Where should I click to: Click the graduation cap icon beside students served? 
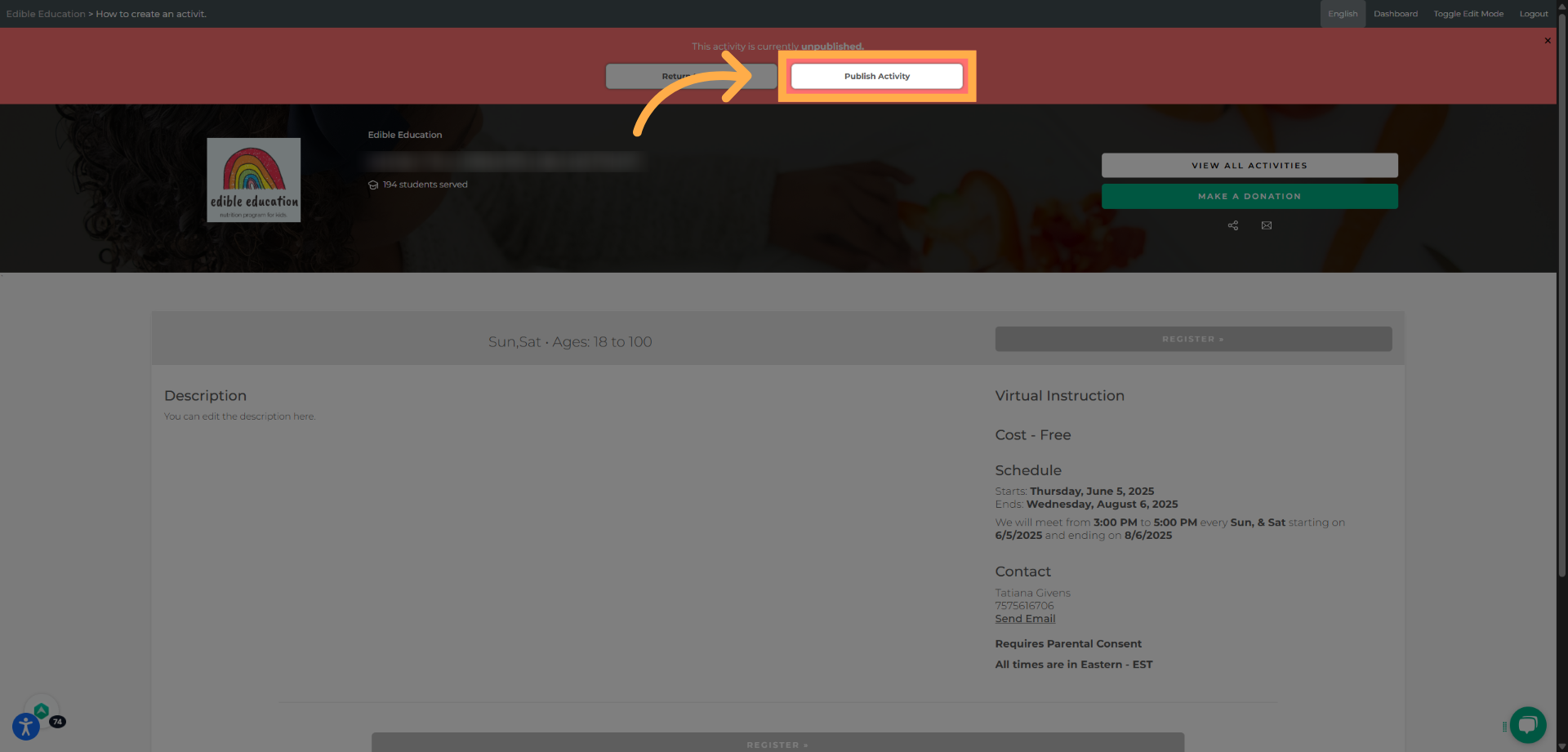tap(373, 185)
